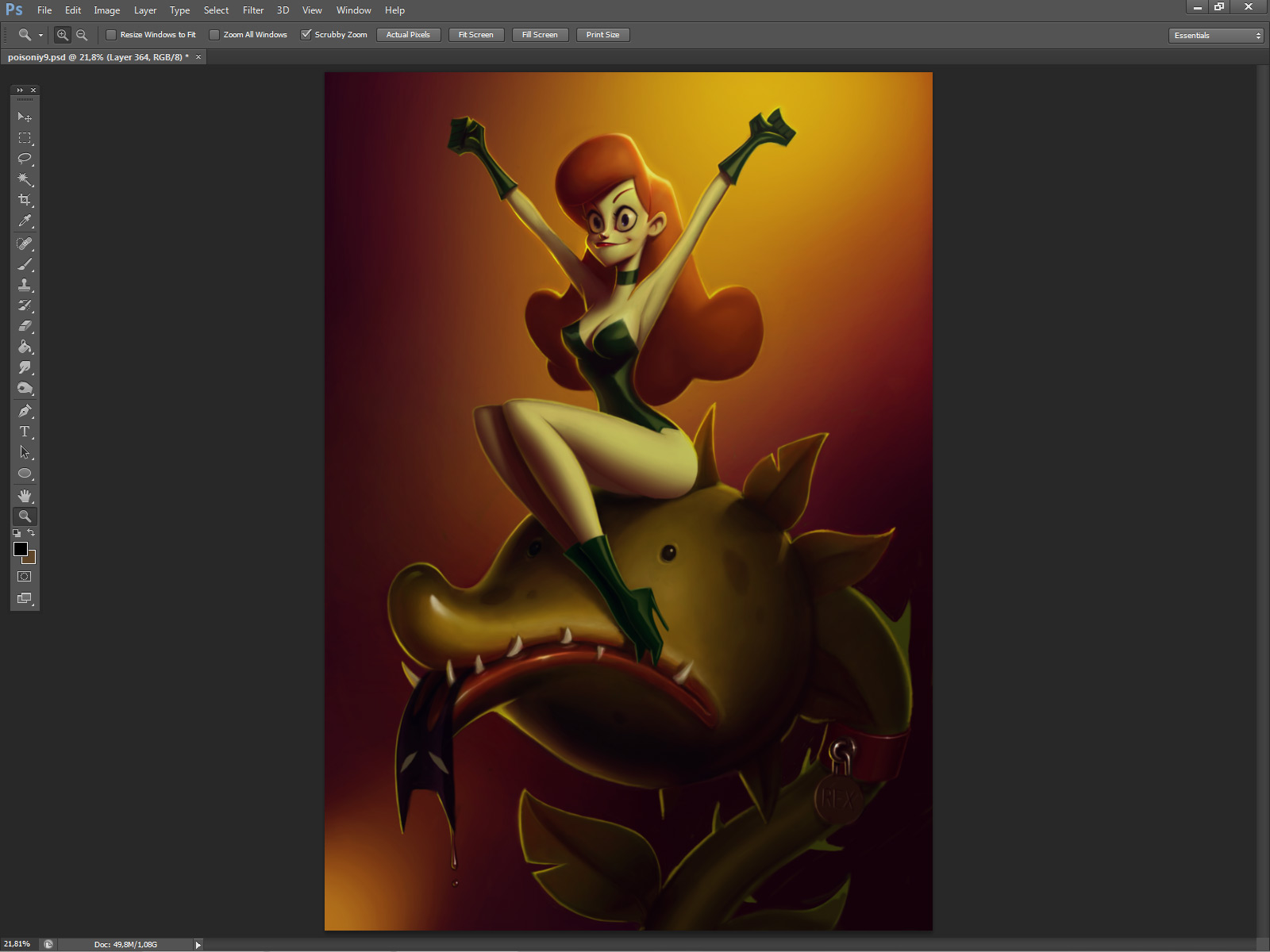Close the poisoniy9.psd document tab
1270x952 pixels.
pyautogui.click(x=198, y=57)
